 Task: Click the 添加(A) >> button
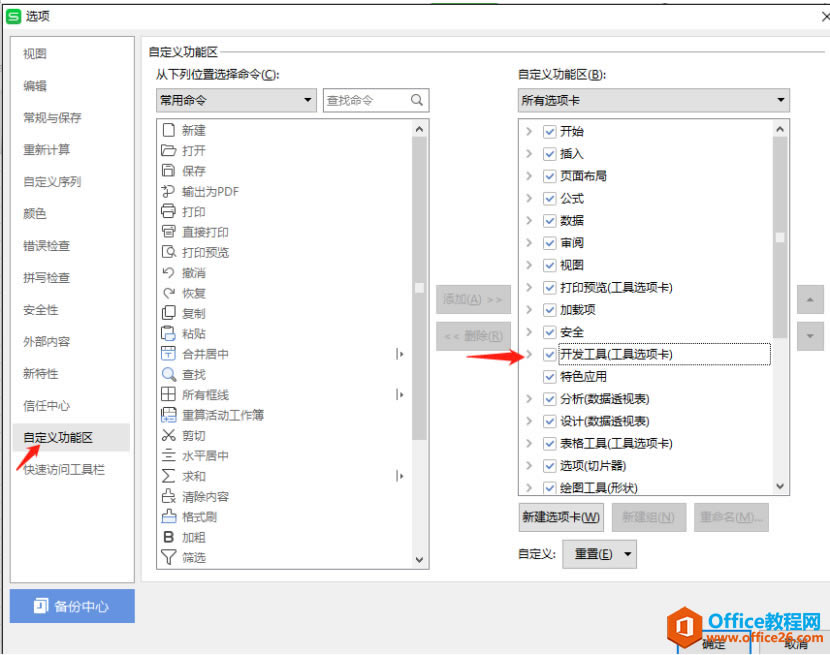point(473,299)
